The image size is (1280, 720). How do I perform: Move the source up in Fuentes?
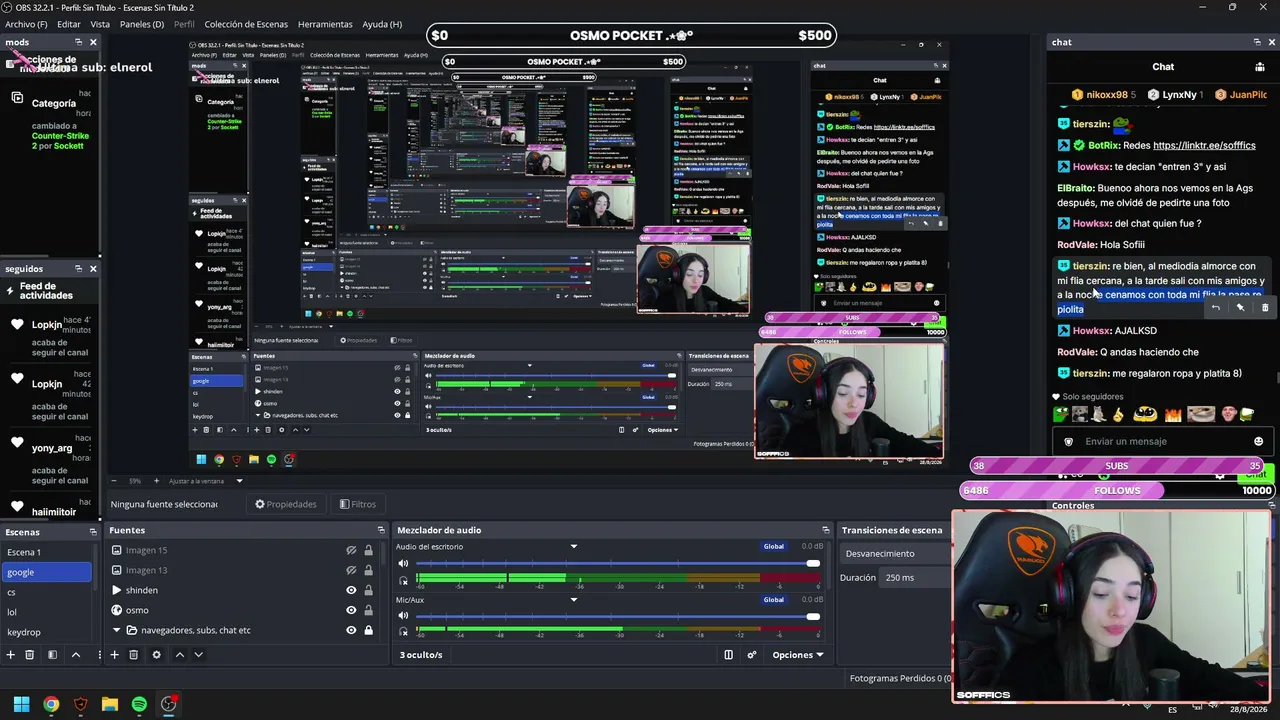tap(180, 655)
